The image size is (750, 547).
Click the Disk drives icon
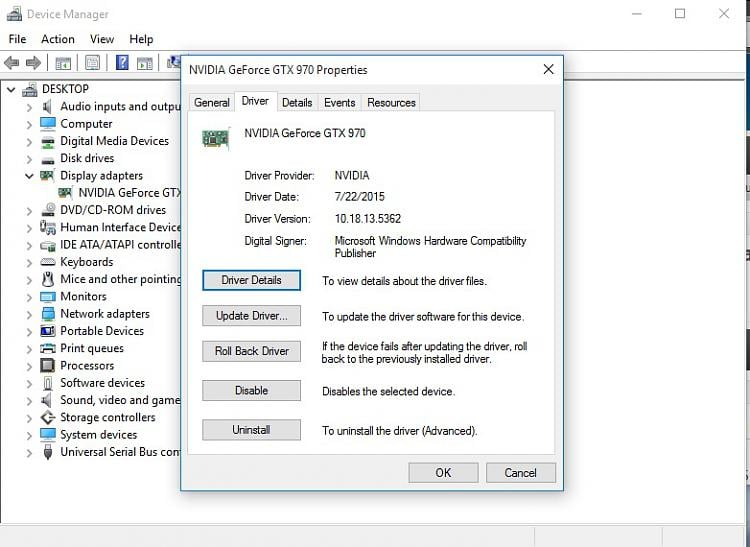[48, 160]
